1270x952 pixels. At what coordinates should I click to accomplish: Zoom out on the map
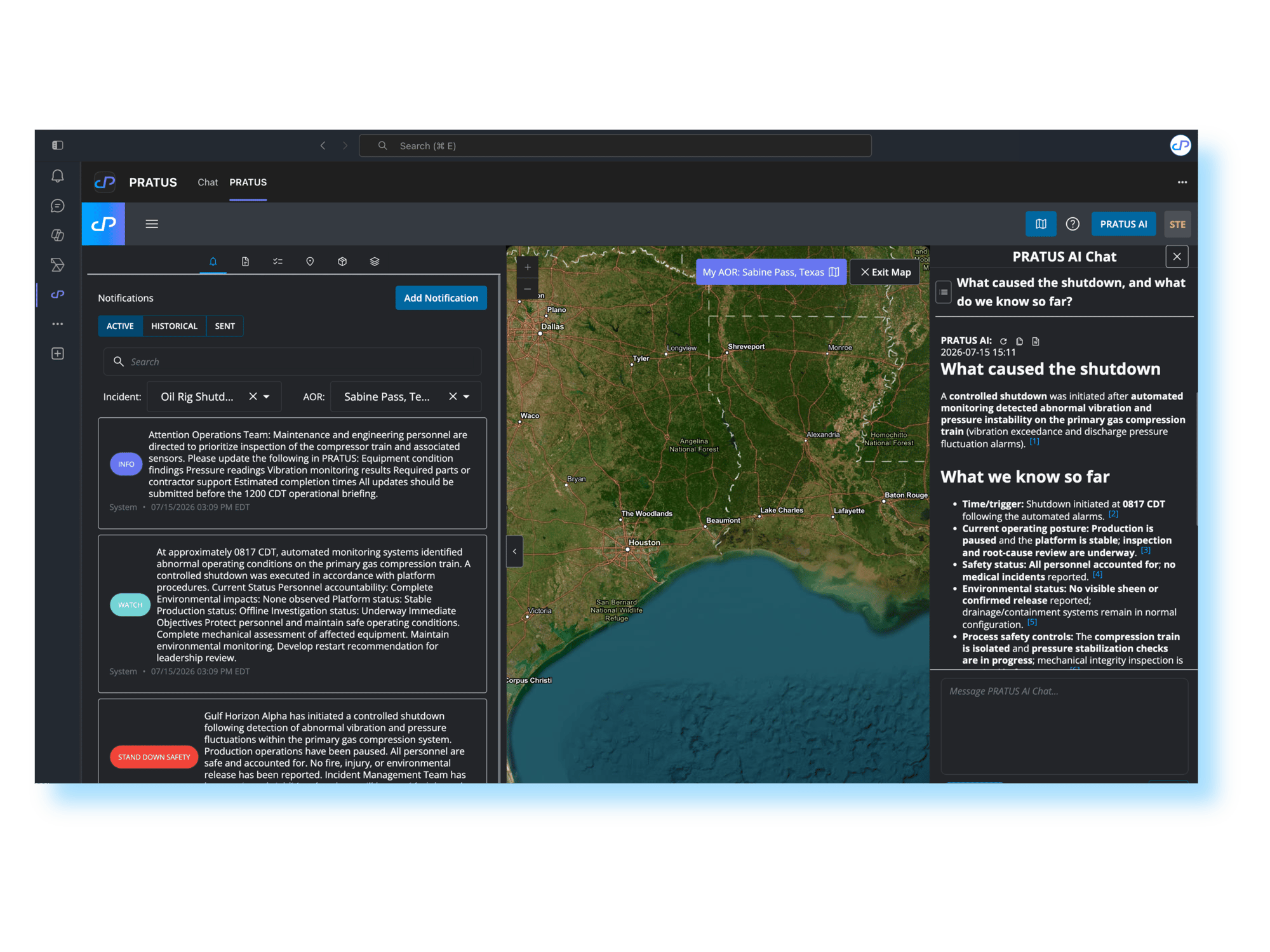point(528,289)
